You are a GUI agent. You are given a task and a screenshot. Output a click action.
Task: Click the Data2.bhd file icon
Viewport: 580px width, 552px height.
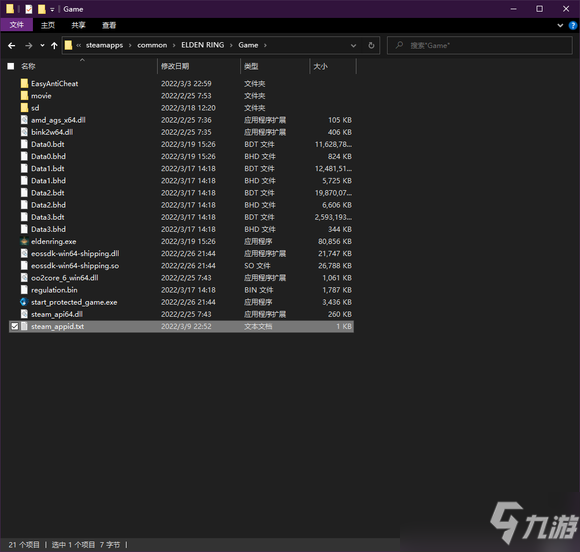click(24, 205)
